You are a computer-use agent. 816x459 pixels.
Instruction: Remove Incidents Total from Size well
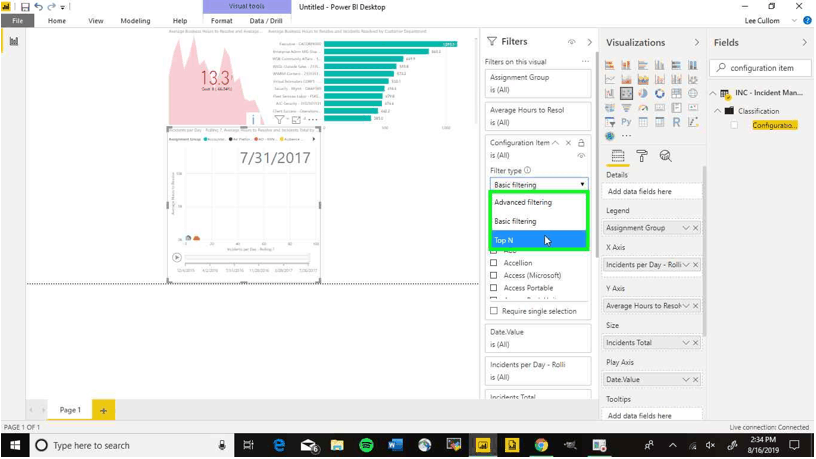696,343
